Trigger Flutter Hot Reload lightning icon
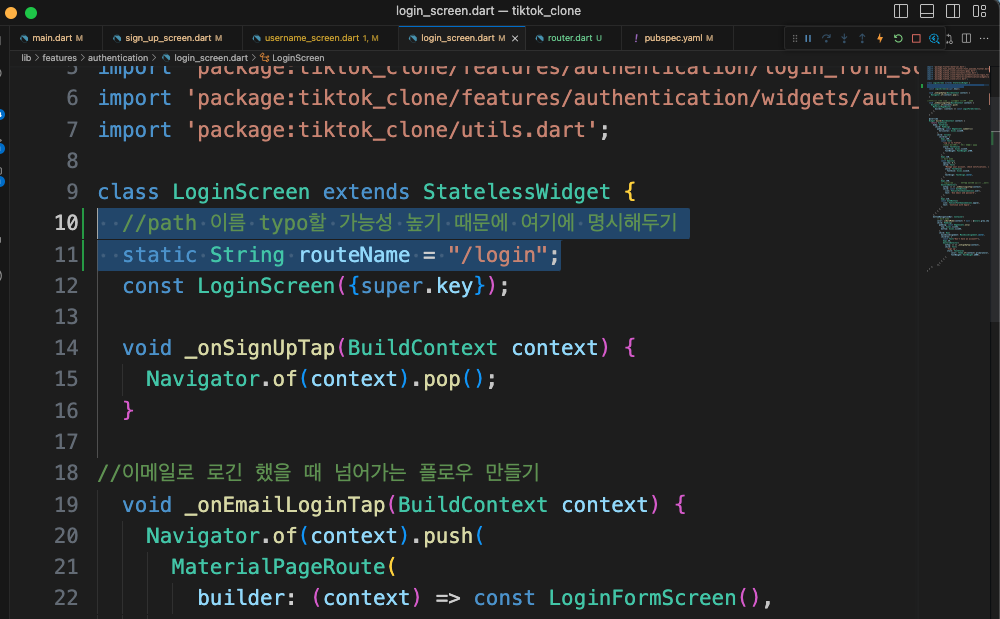 click(x=880, y=38)
